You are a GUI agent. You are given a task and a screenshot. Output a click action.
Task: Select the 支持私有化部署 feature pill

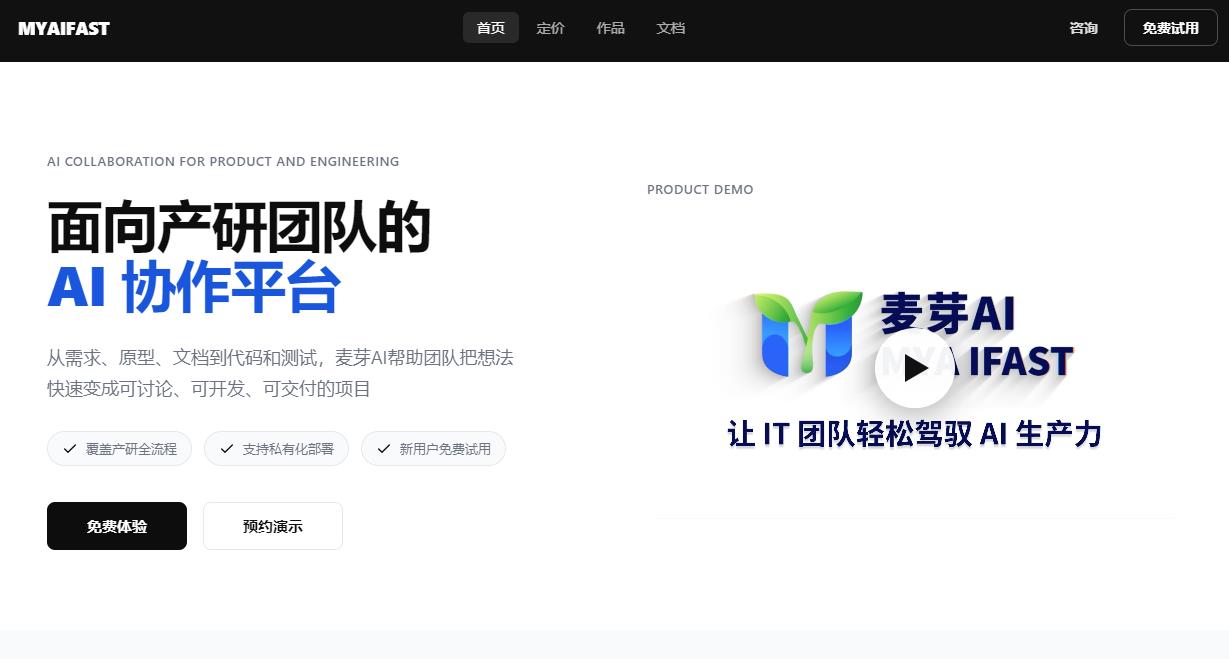point(276,449)
